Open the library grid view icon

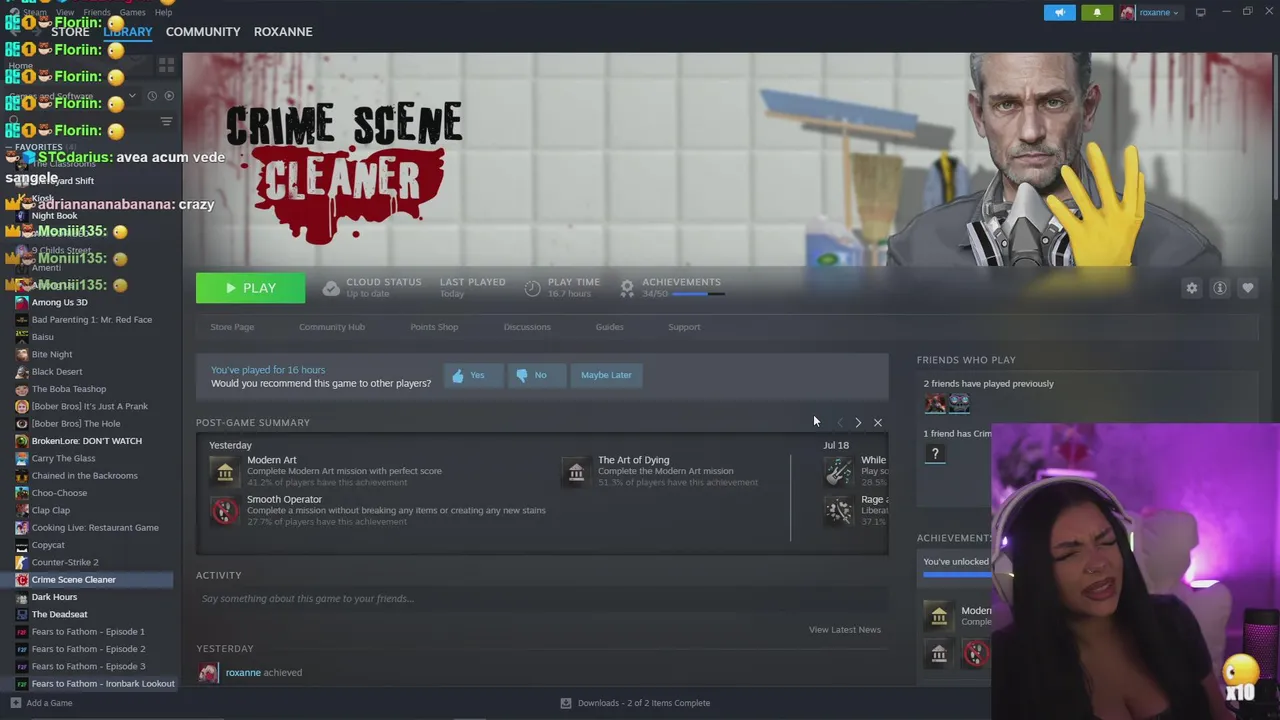pyautogui.click(x=166, y=65)
